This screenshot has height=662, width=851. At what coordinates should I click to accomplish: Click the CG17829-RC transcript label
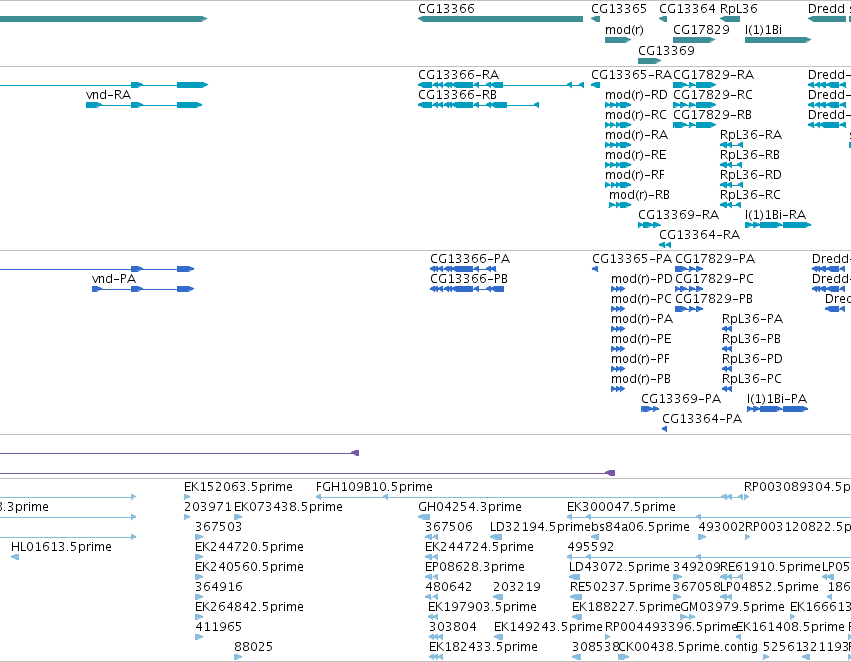713,95
